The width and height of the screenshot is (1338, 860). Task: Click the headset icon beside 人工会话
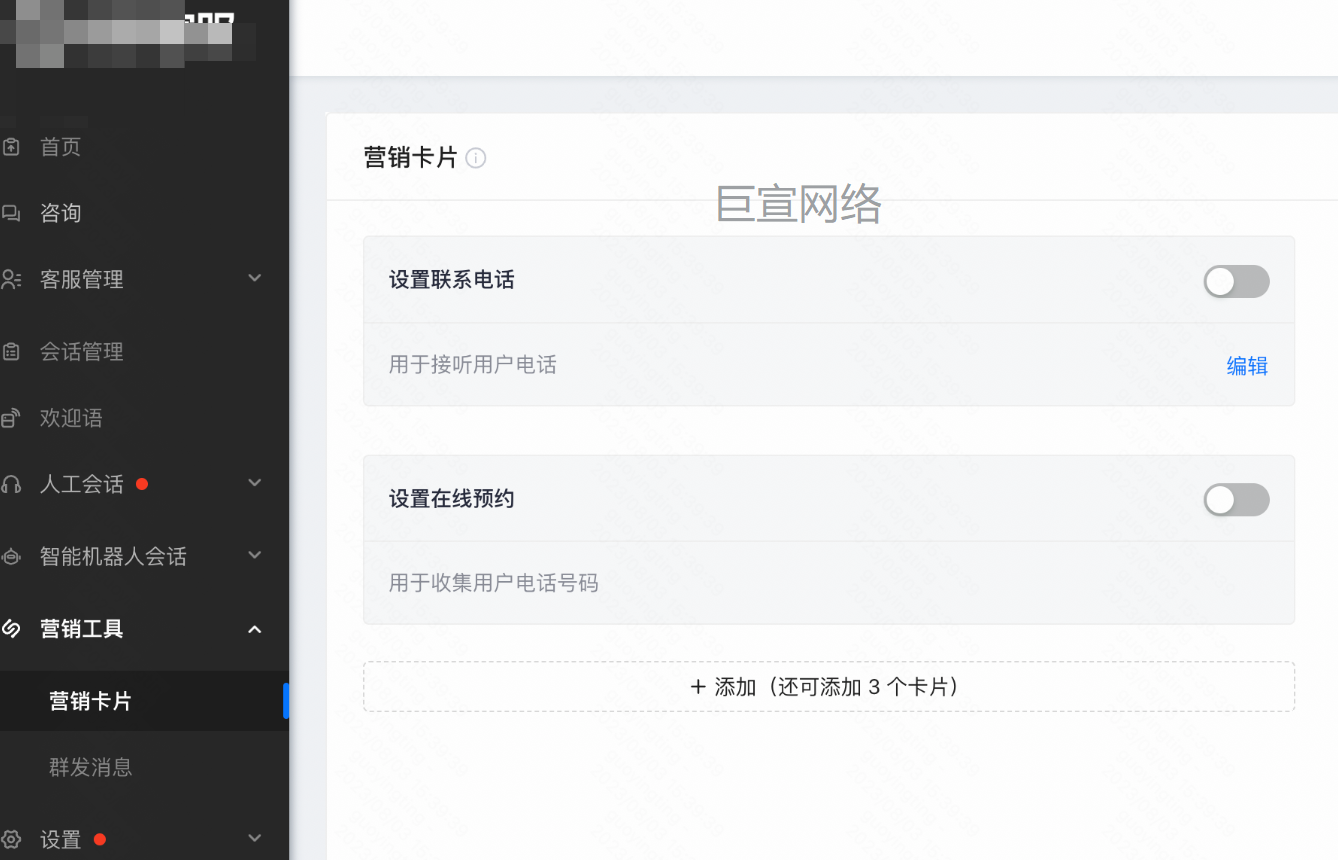[x=11, y=484]
